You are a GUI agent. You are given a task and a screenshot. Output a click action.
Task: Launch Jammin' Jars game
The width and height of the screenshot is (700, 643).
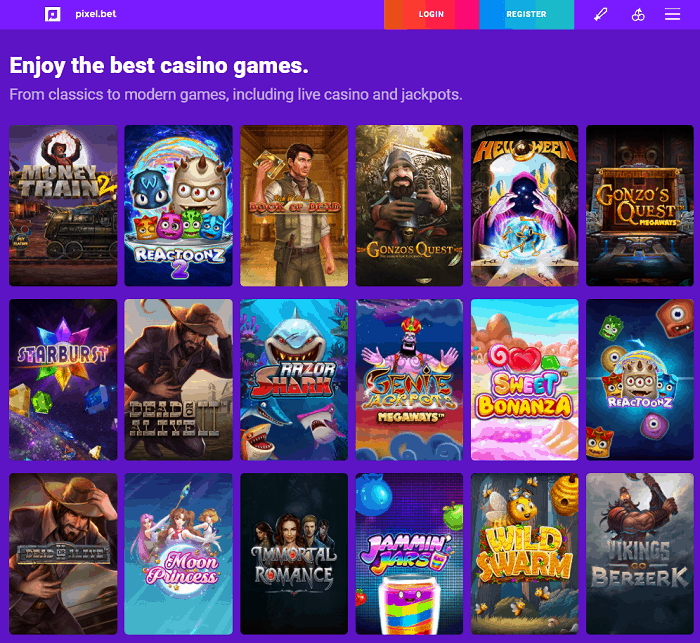coord(409,554)
